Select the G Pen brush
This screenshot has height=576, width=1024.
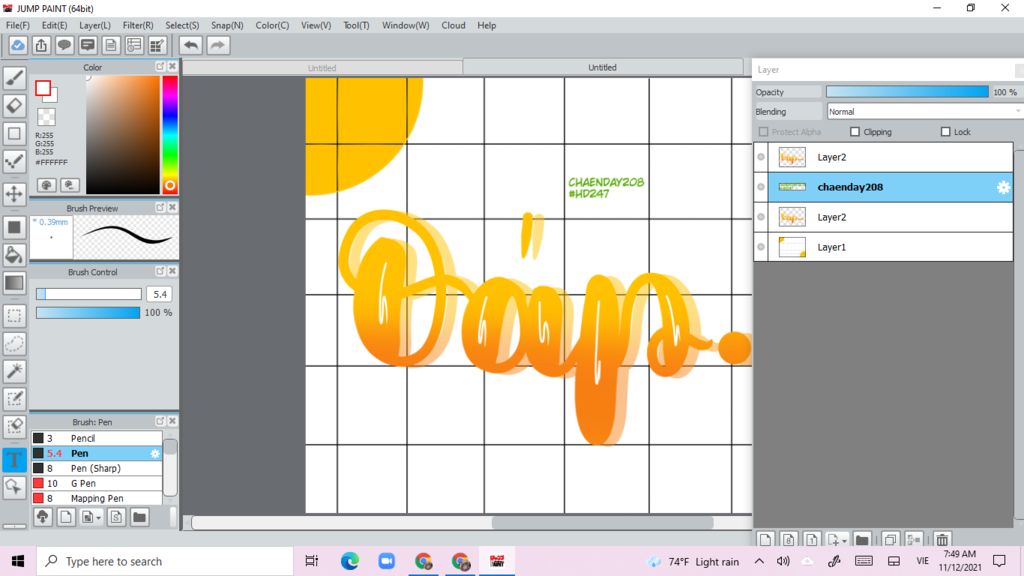97,483
